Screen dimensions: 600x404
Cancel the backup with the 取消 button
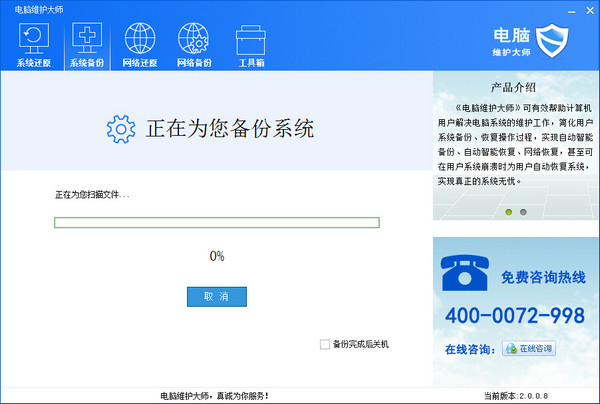217,296
